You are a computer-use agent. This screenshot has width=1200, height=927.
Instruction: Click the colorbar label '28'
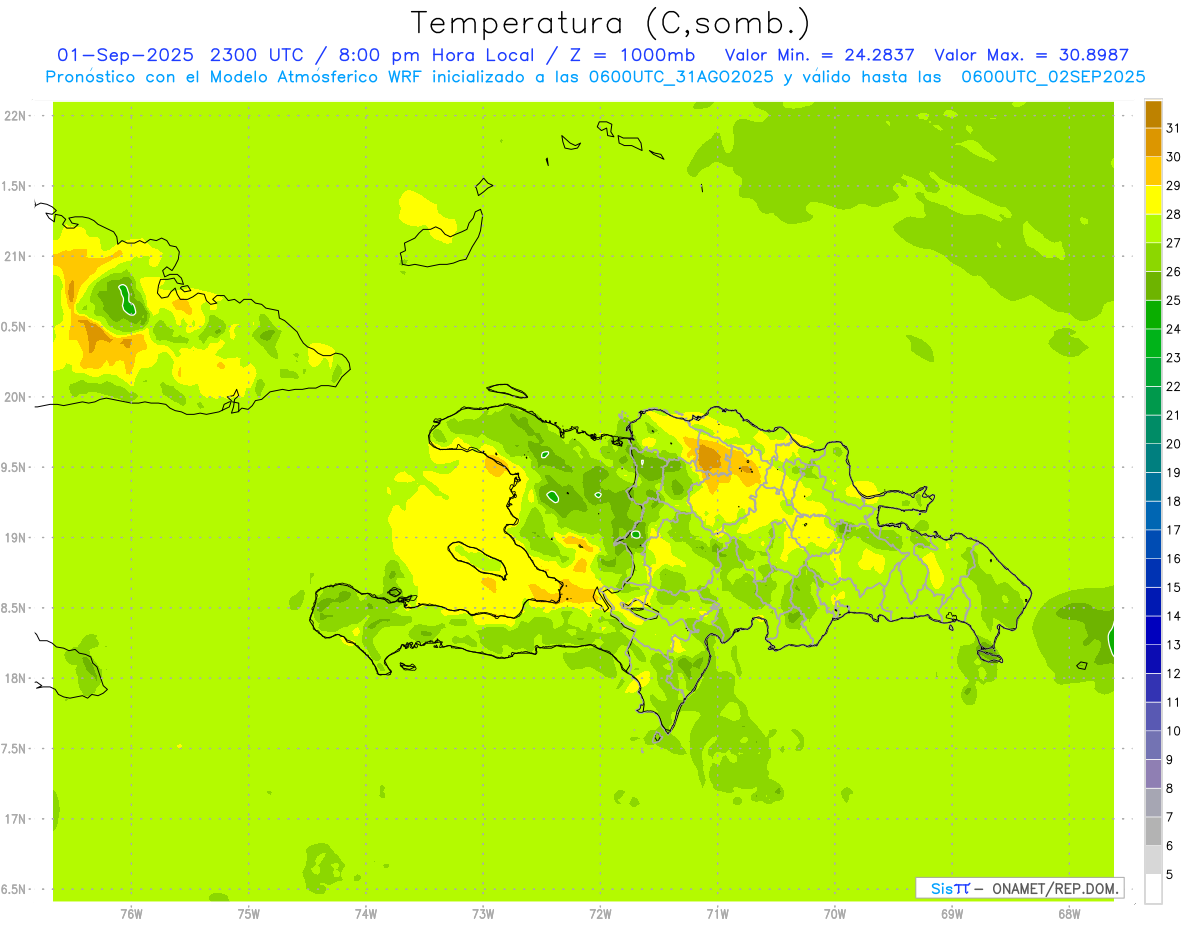pos(1174,214)
